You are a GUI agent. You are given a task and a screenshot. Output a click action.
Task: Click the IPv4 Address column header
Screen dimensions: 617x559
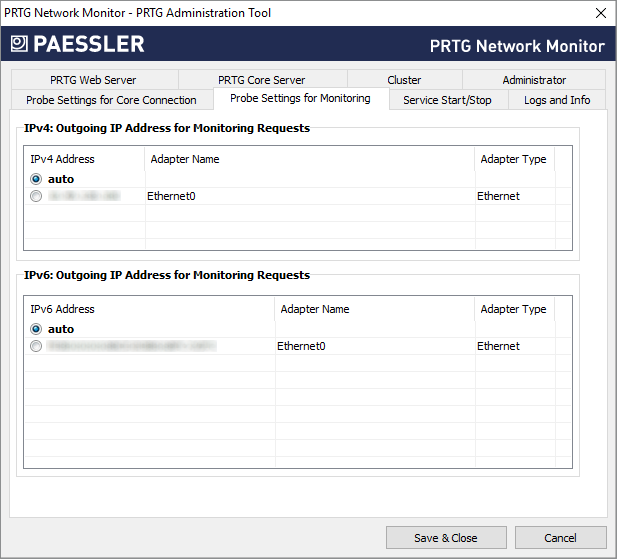(62, 159)
